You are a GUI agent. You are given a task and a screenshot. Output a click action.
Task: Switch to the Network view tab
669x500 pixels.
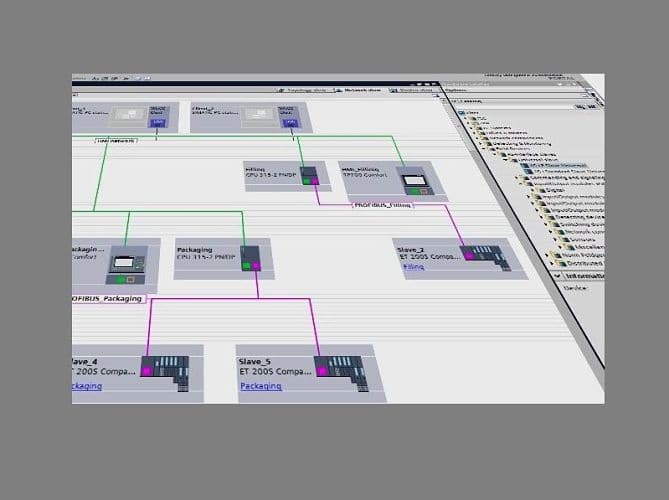click(x=358, y=90)
